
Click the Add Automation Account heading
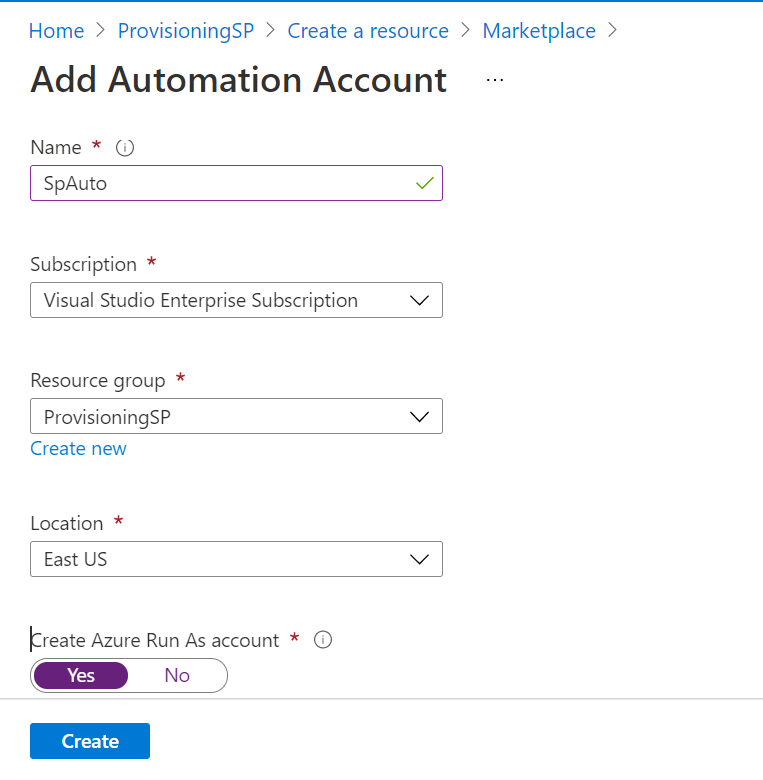click(239, 80)
